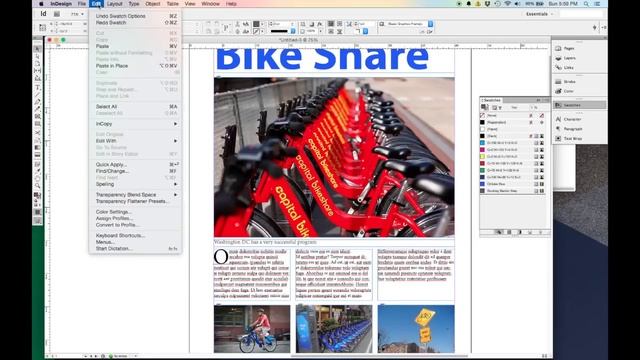Select the Selection tool in the Tools panel
The image size is (640, 360).
pyautogui.click(x=37, y=49)
